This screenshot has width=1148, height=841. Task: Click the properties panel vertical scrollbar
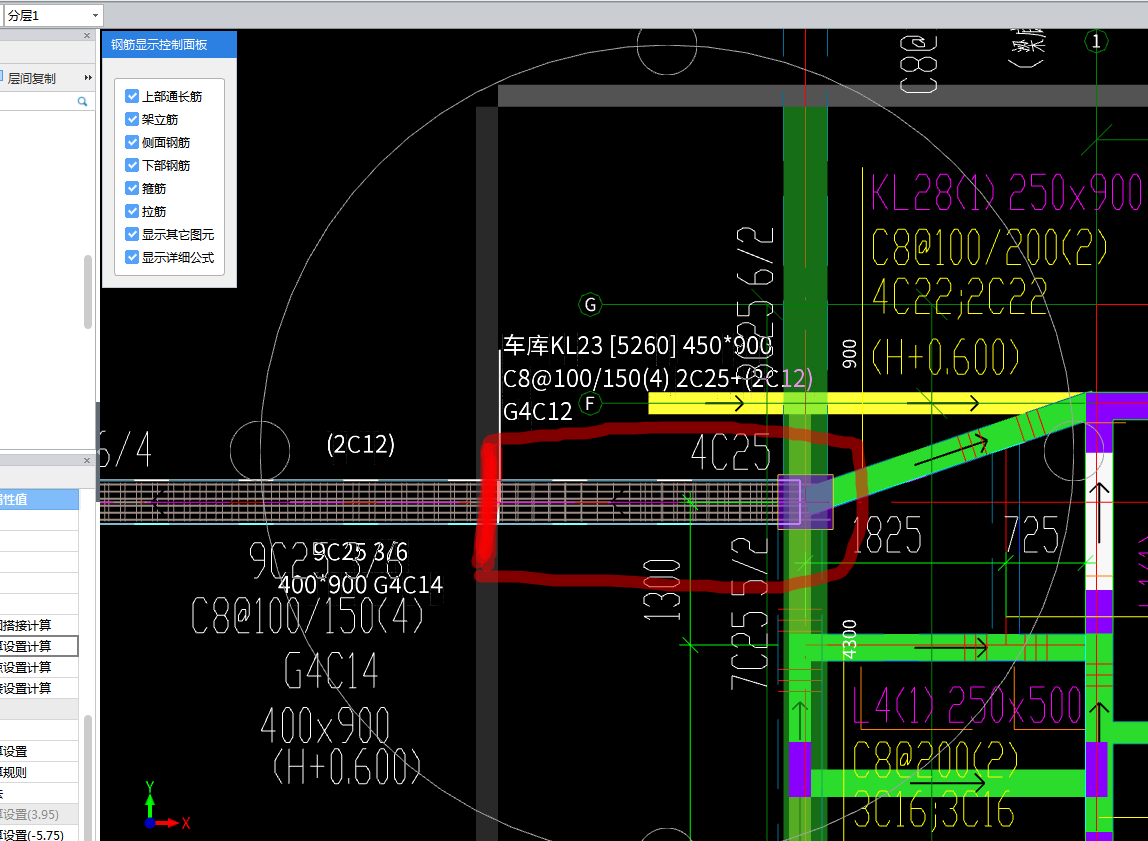[88, 776]
